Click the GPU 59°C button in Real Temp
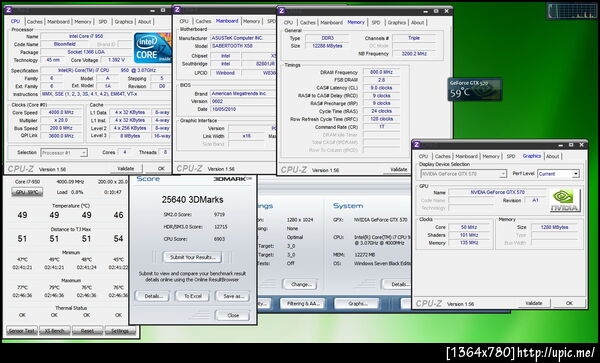 pyautogui.click(x=27, y=192)
